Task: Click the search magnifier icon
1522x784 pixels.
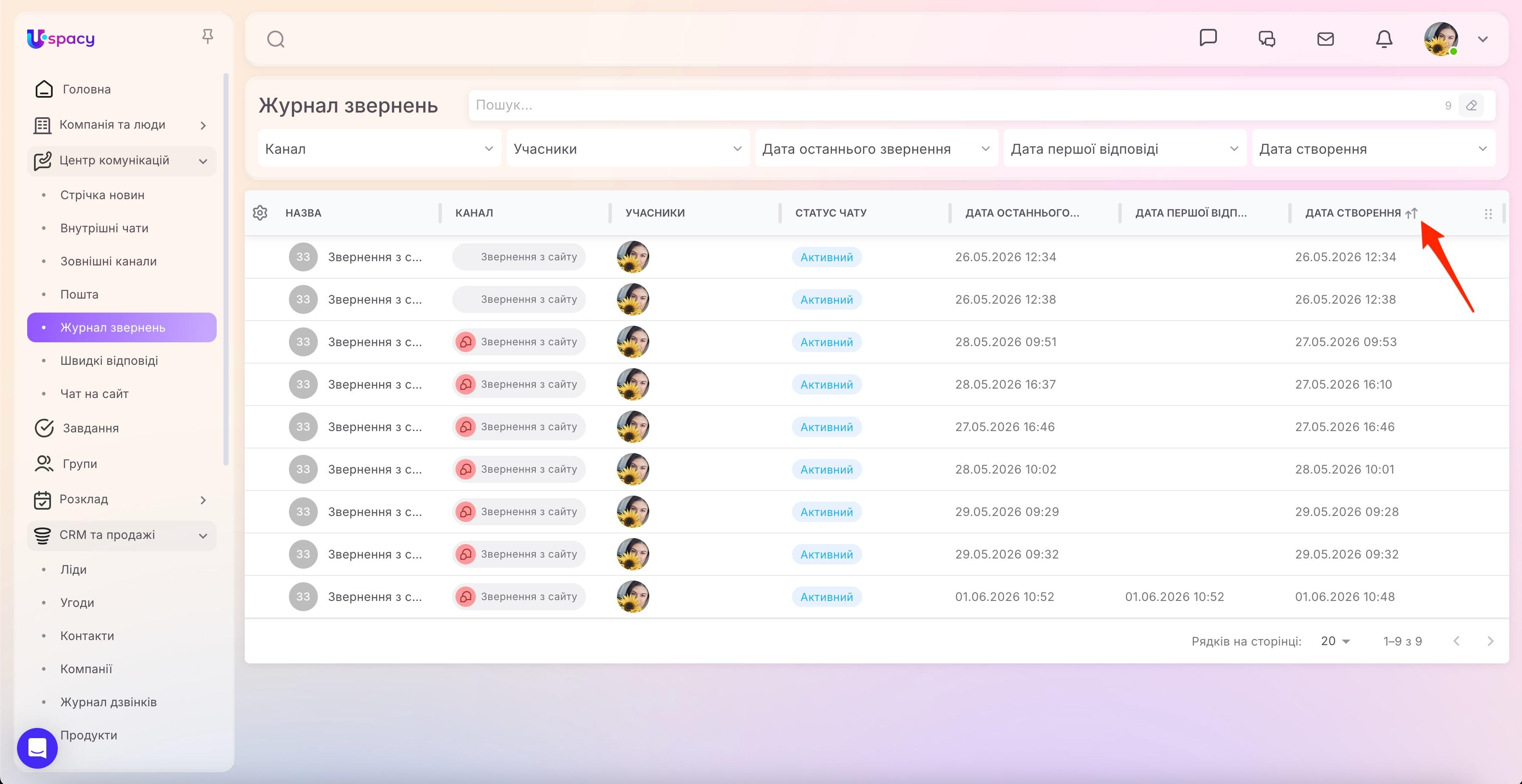Action: coord(276,39)
